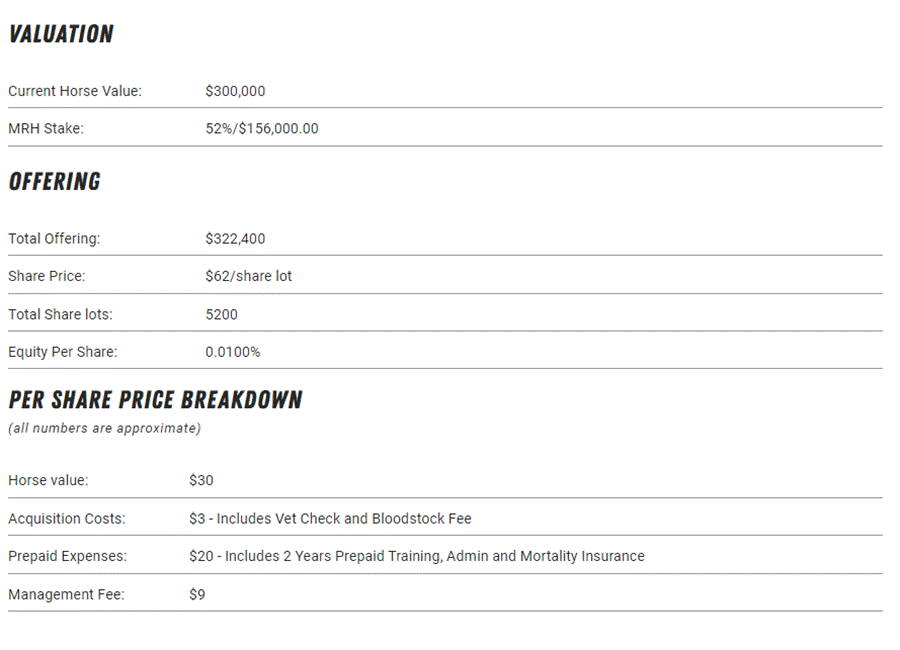Click the OFFERING section heading
900x650 pixels.
55,182
